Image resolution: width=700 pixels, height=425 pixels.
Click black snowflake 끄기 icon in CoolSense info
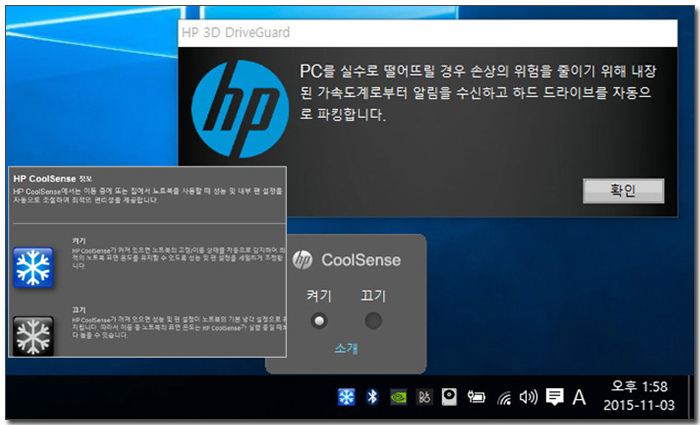click(33, 336)
